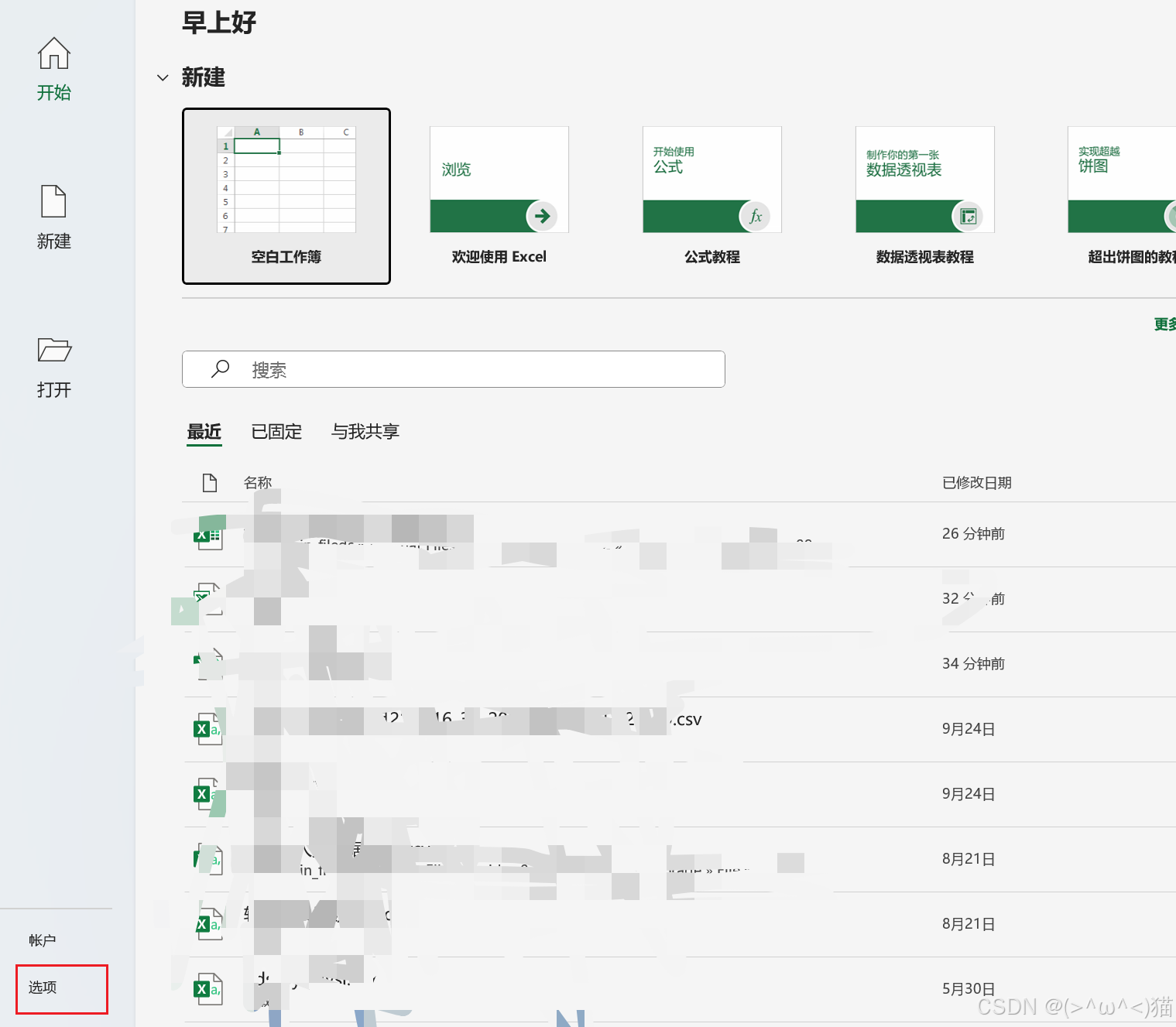This screenshot has width=1176, height=1027.
Task: Open the 数据透视表教程 template
Action: click(x=925, y=196)
